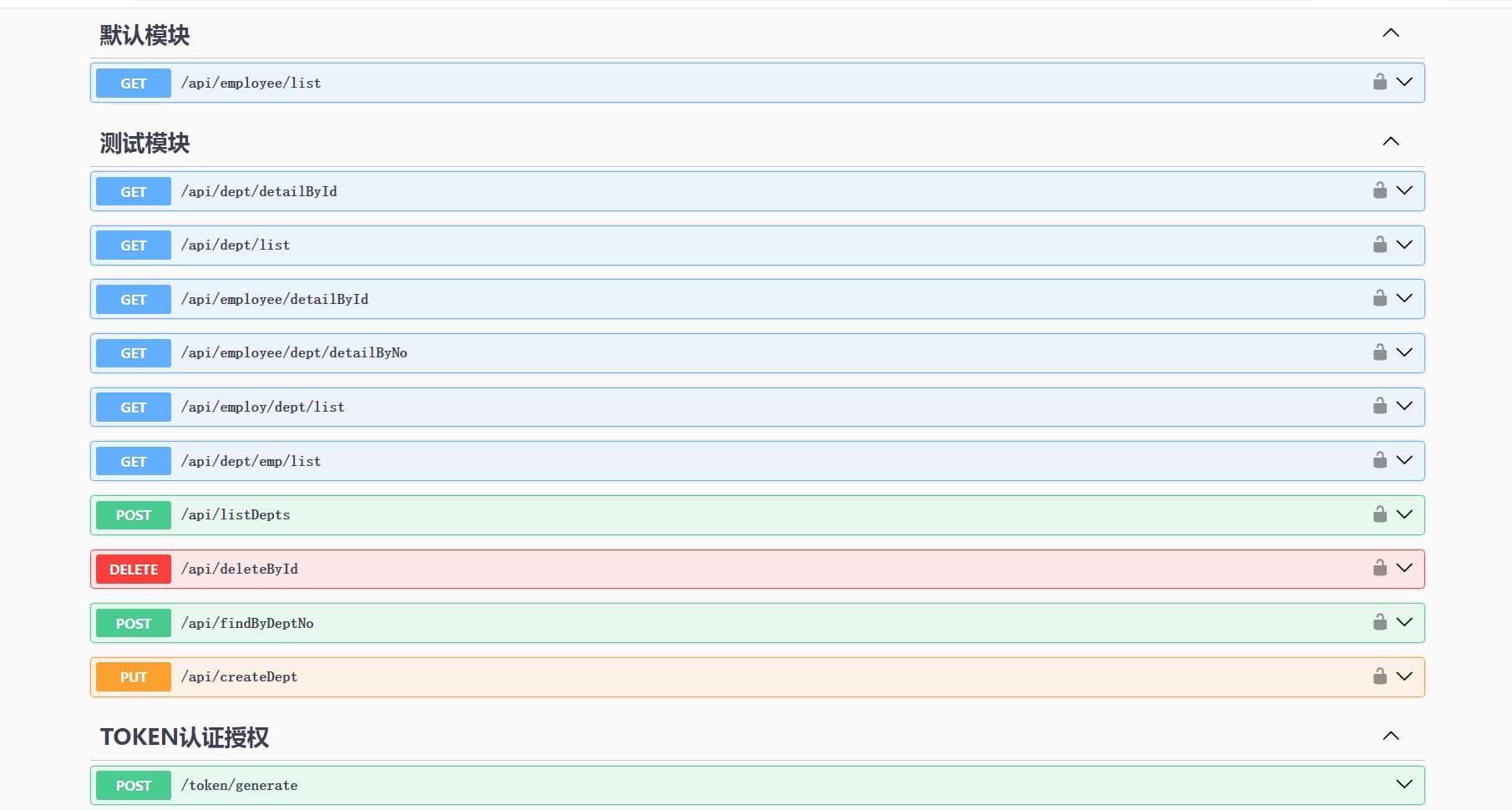Viewport: 1512px width, 810px height.
Task: Click POST badge of /token/generate
Action: [134, 785]
